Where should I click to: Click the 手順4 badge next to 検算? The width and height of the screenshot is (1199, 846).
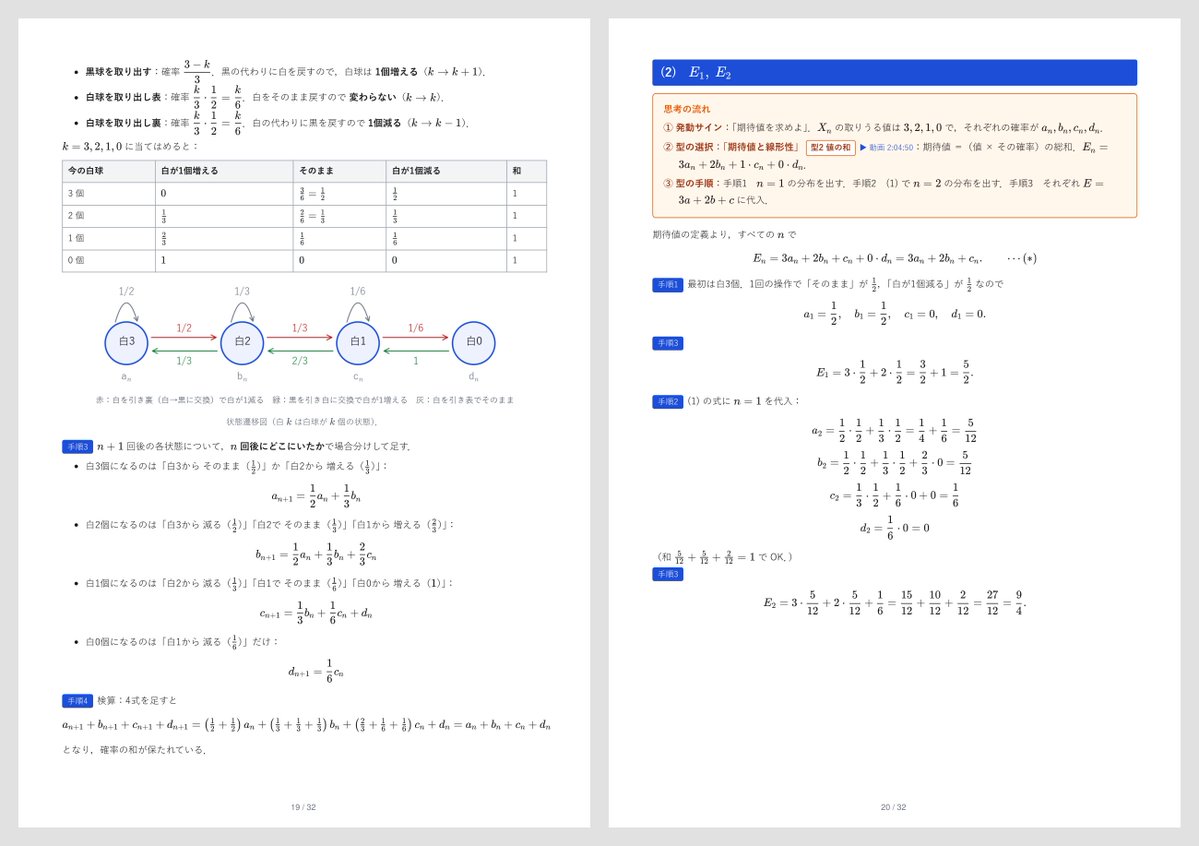click(x=77, y=701)
